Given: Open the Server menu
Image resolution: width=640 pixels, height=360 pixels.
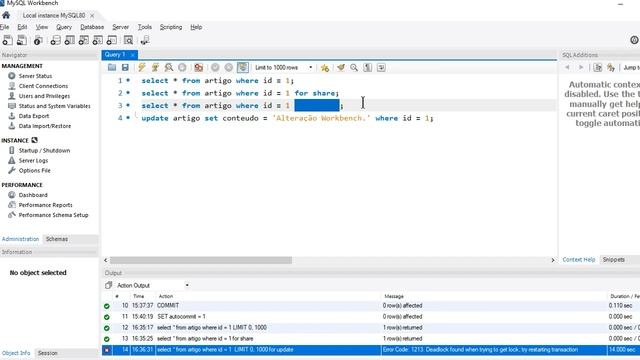Looking at the screenshot, I should click(120, 27).
